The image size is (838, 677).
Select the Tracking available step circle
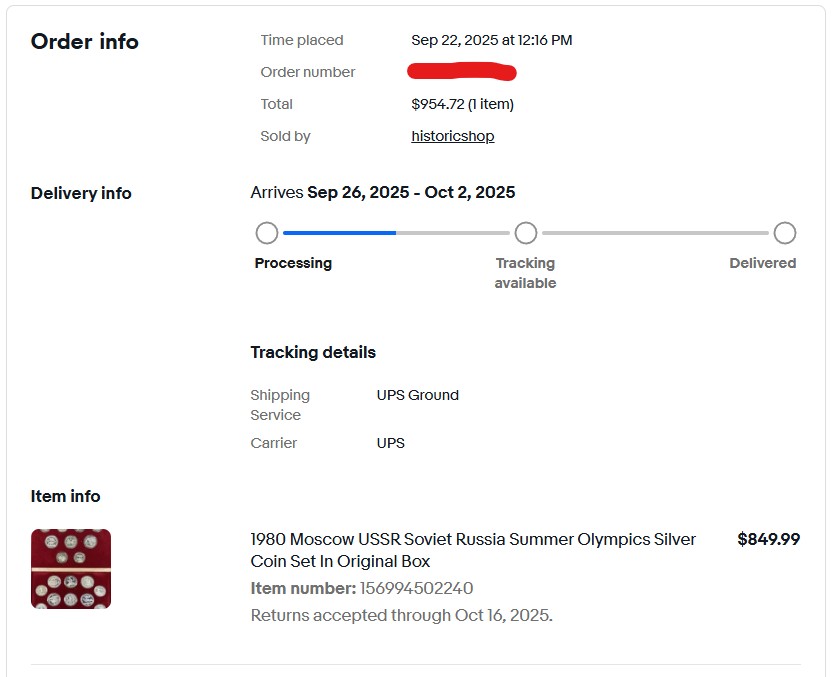tap(526, 233)
